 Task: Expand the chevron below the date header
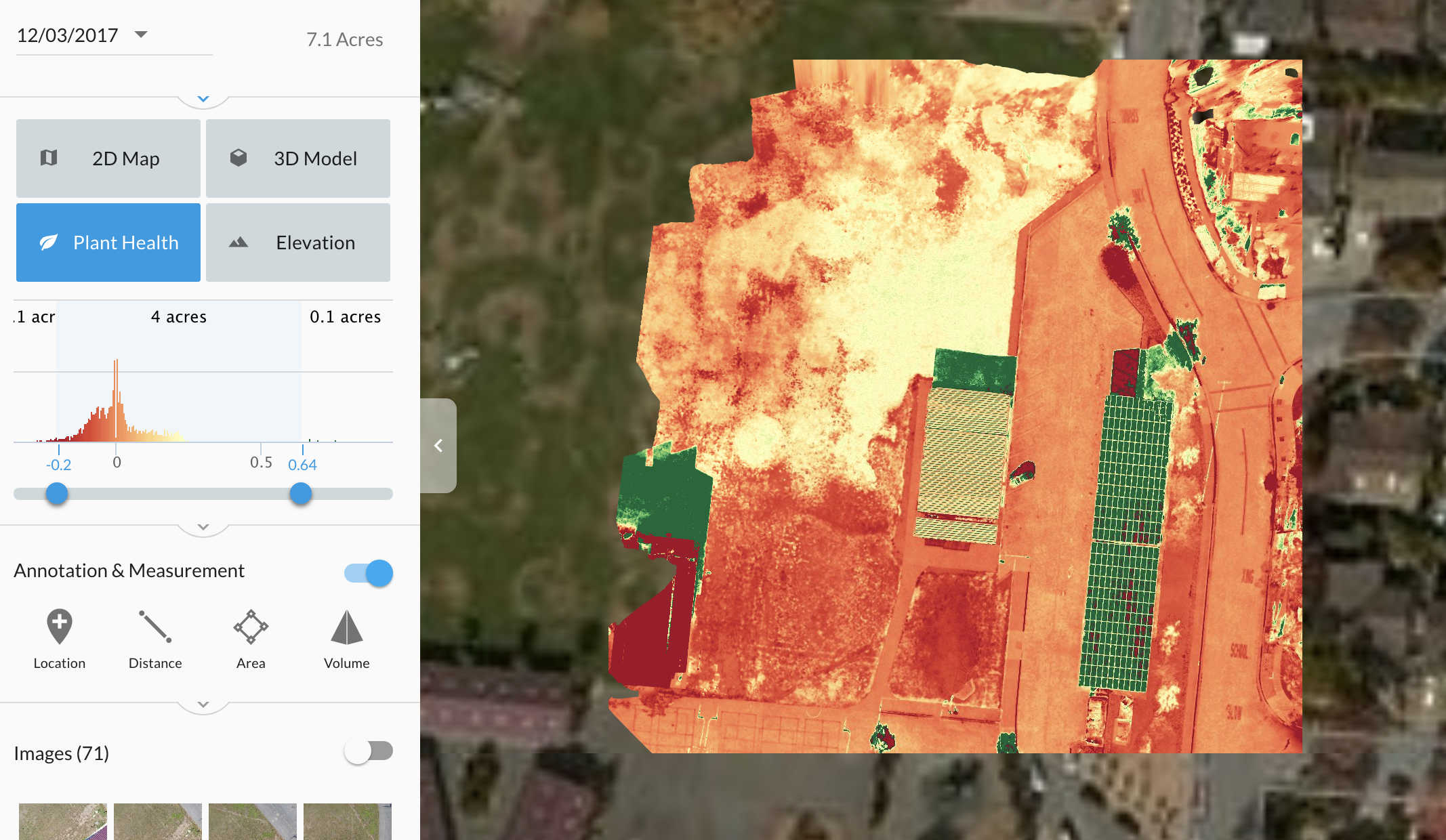point(203,99)
